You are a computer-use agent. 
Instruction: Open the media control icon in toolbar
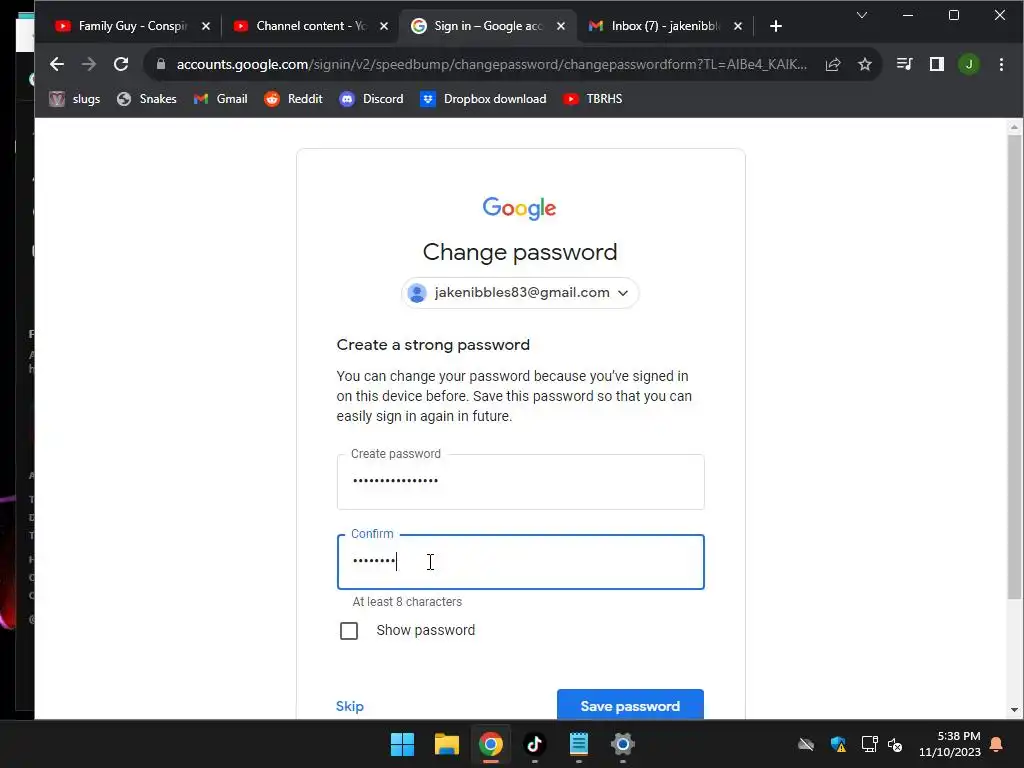(904, 64)
